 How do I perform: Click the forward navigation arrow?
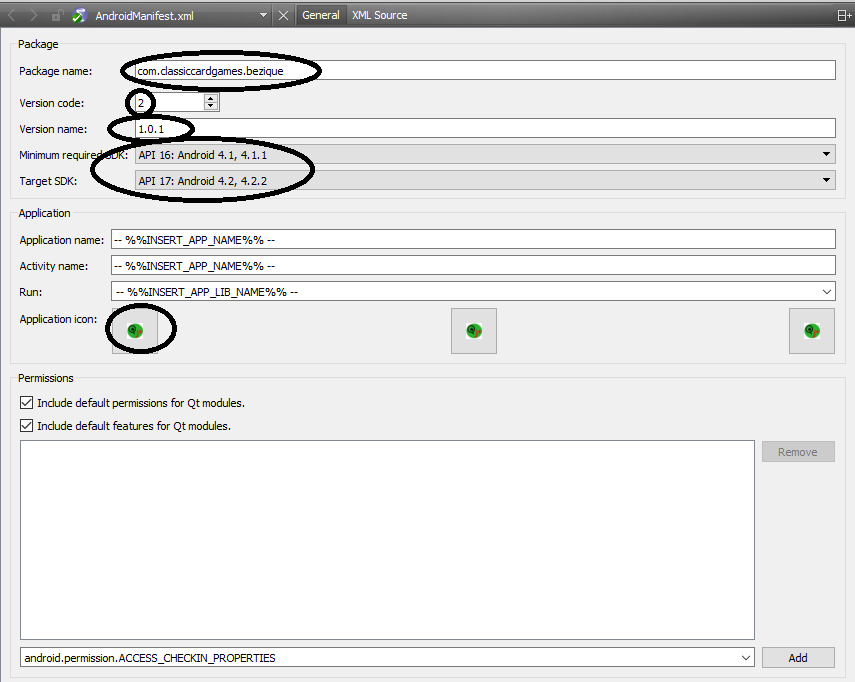click(34, 15)
